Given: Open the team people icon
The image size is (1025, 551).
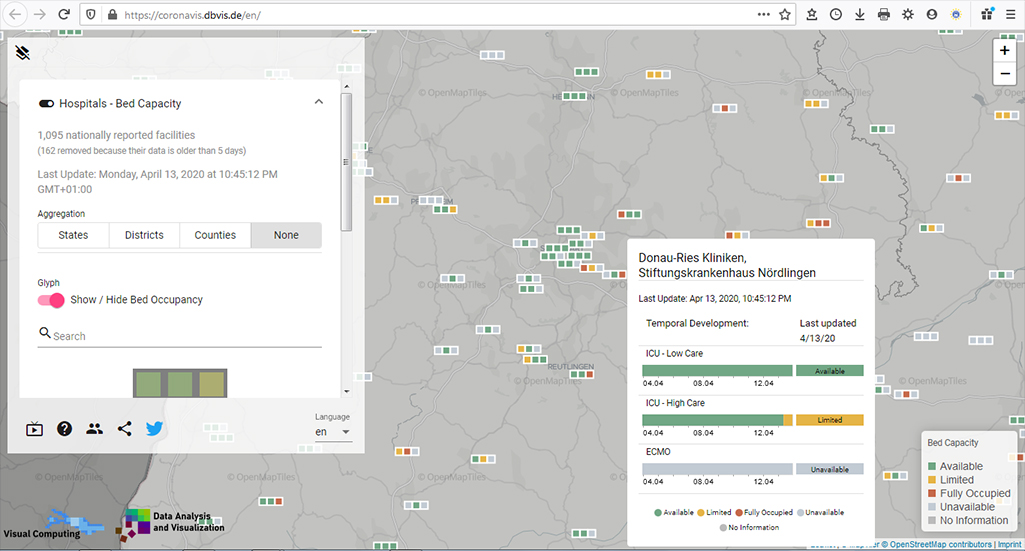Looking at the screenshot, I should [x=94, y=429].
